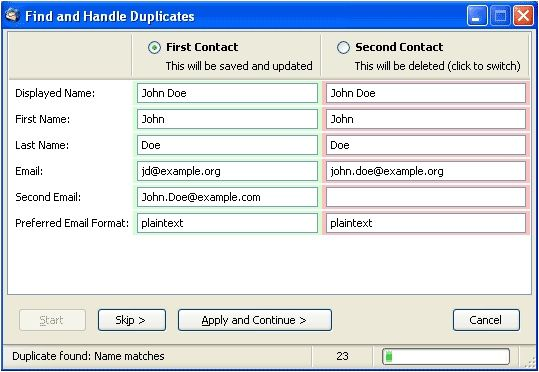Screen dimensions: 539x372
Task: Click second contact Last Name field
Action: click(426, 145)
